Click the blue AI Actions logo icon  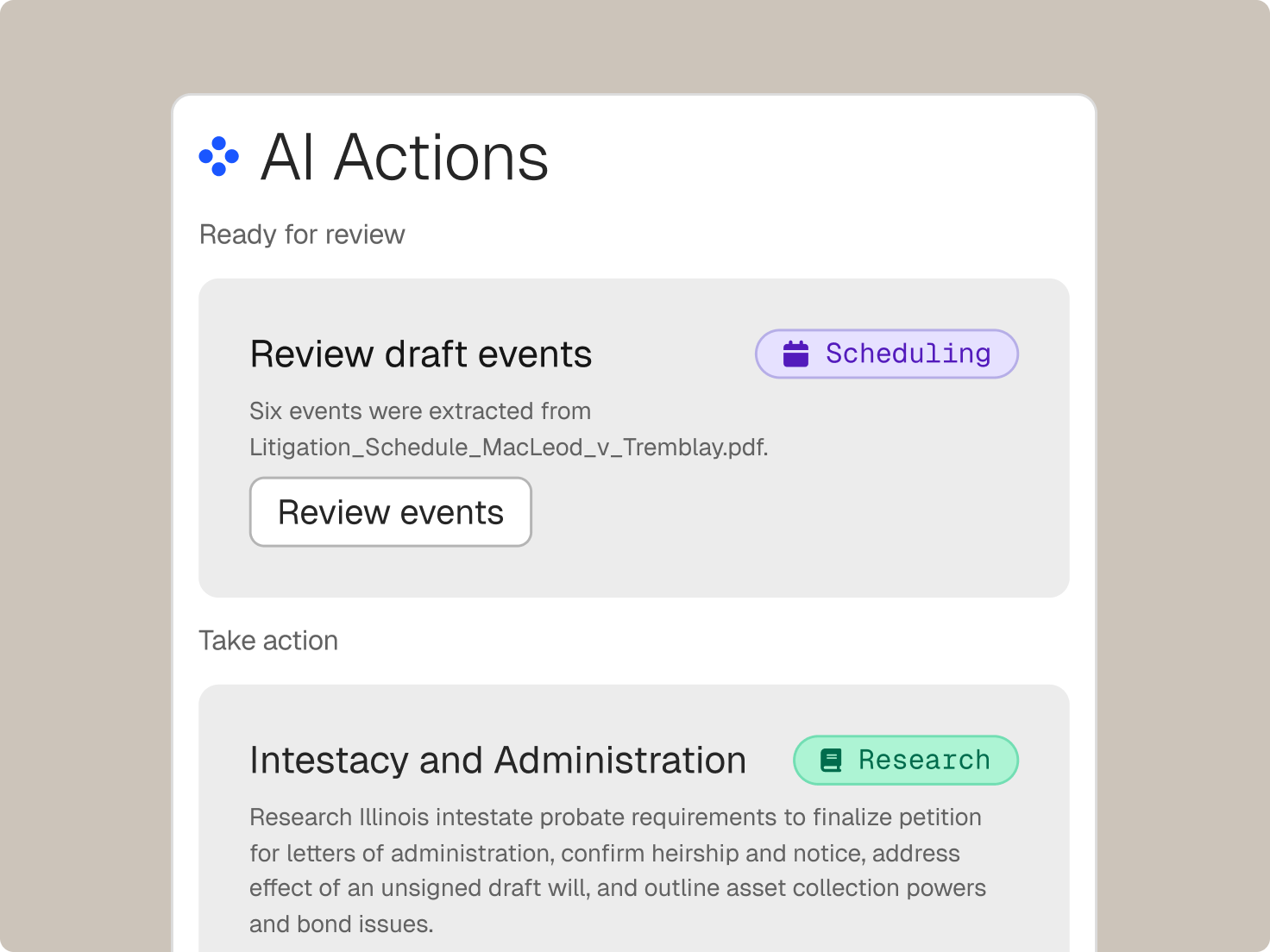(x=219, y=157)
